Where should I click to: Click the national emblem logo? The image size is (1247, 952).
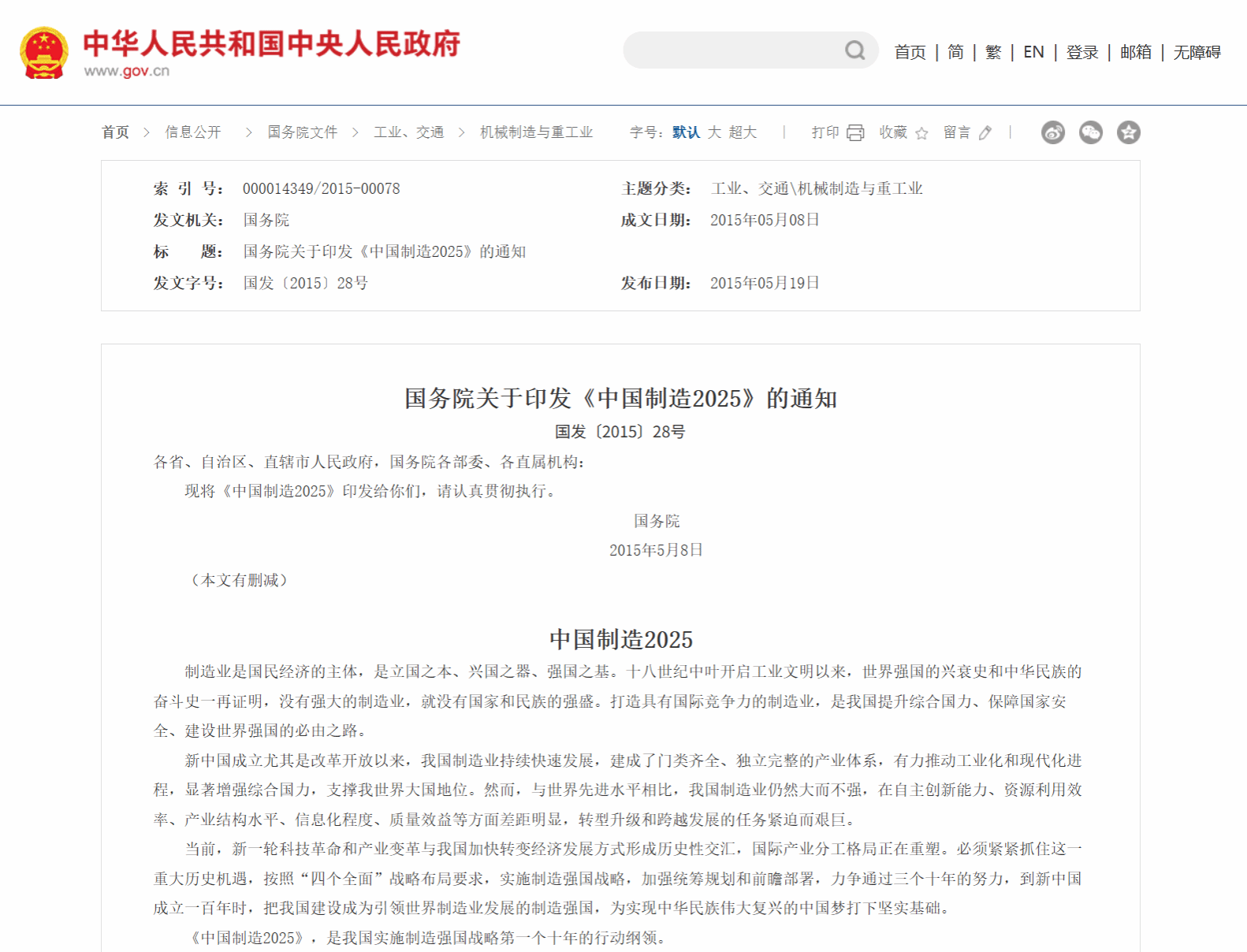(x=44, y=52)
